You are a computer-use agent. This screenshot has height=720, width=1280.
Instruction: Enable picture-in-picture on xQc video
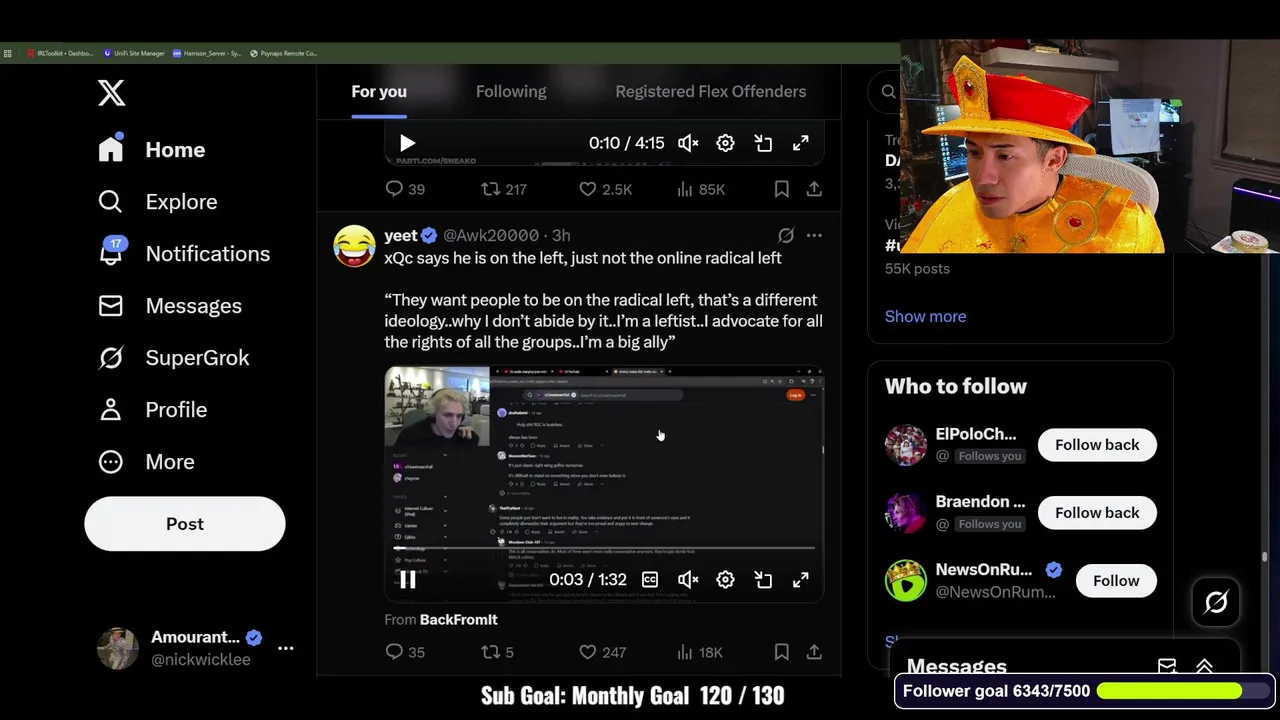click(x=763, y=579)
